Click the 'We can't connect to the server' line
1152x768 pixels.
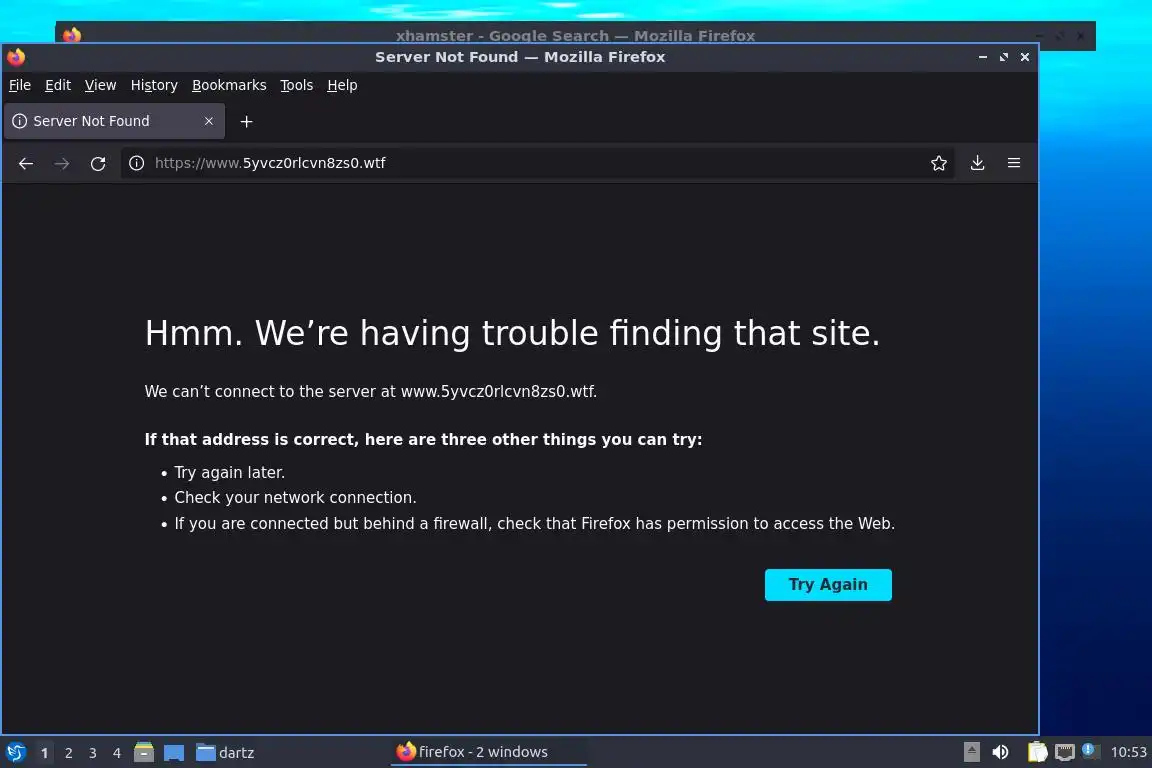point(370,392)
